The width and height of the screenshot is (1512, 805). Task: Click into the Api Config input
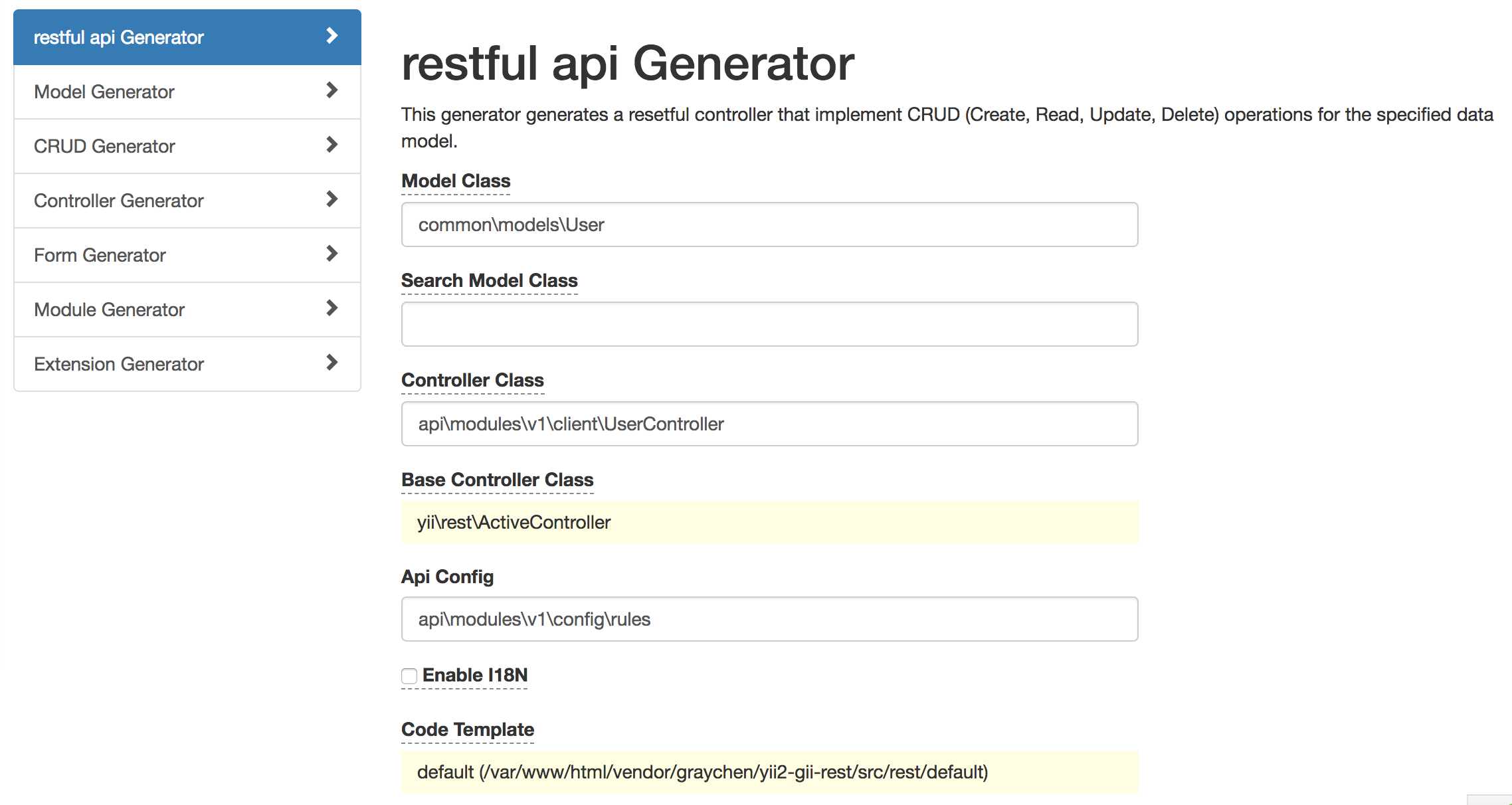769,619
